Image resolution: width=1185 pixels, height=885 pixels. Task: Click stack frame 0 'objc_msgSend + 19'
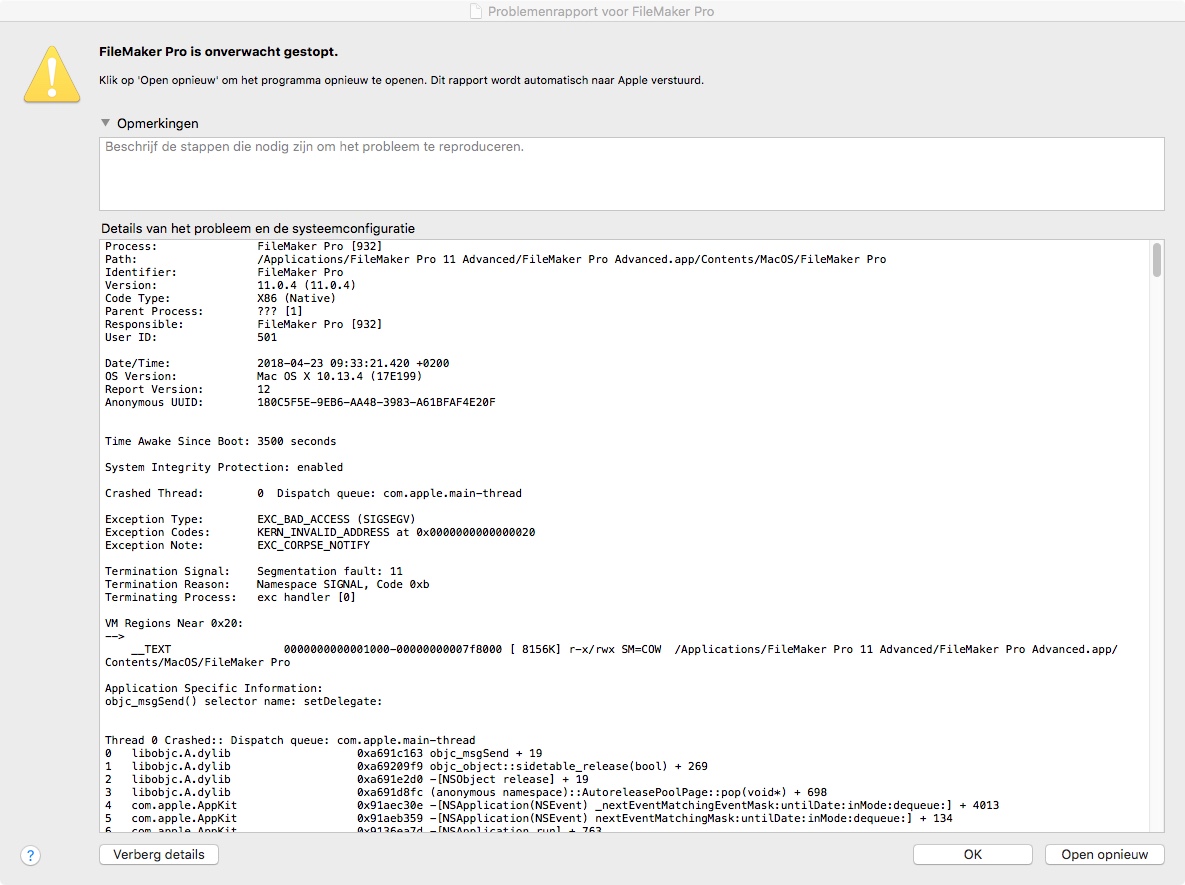[323, 753]
